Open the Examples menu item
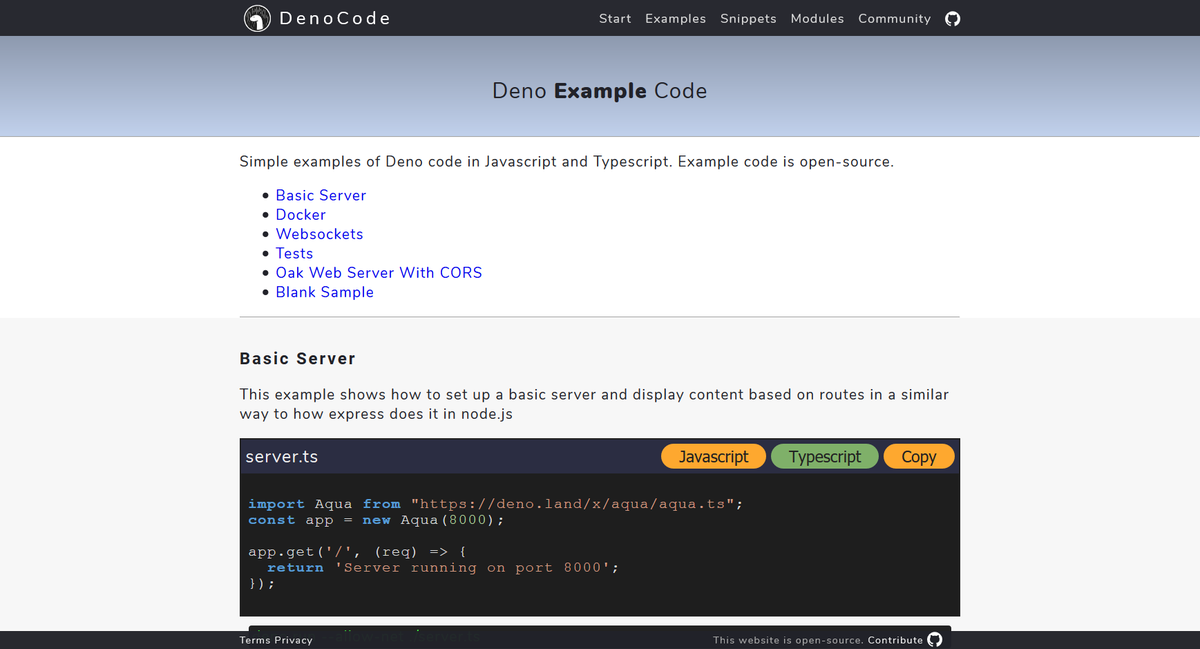Image resolution: width=1200 pixels, height=649 pixels. [x=675, y=18]
